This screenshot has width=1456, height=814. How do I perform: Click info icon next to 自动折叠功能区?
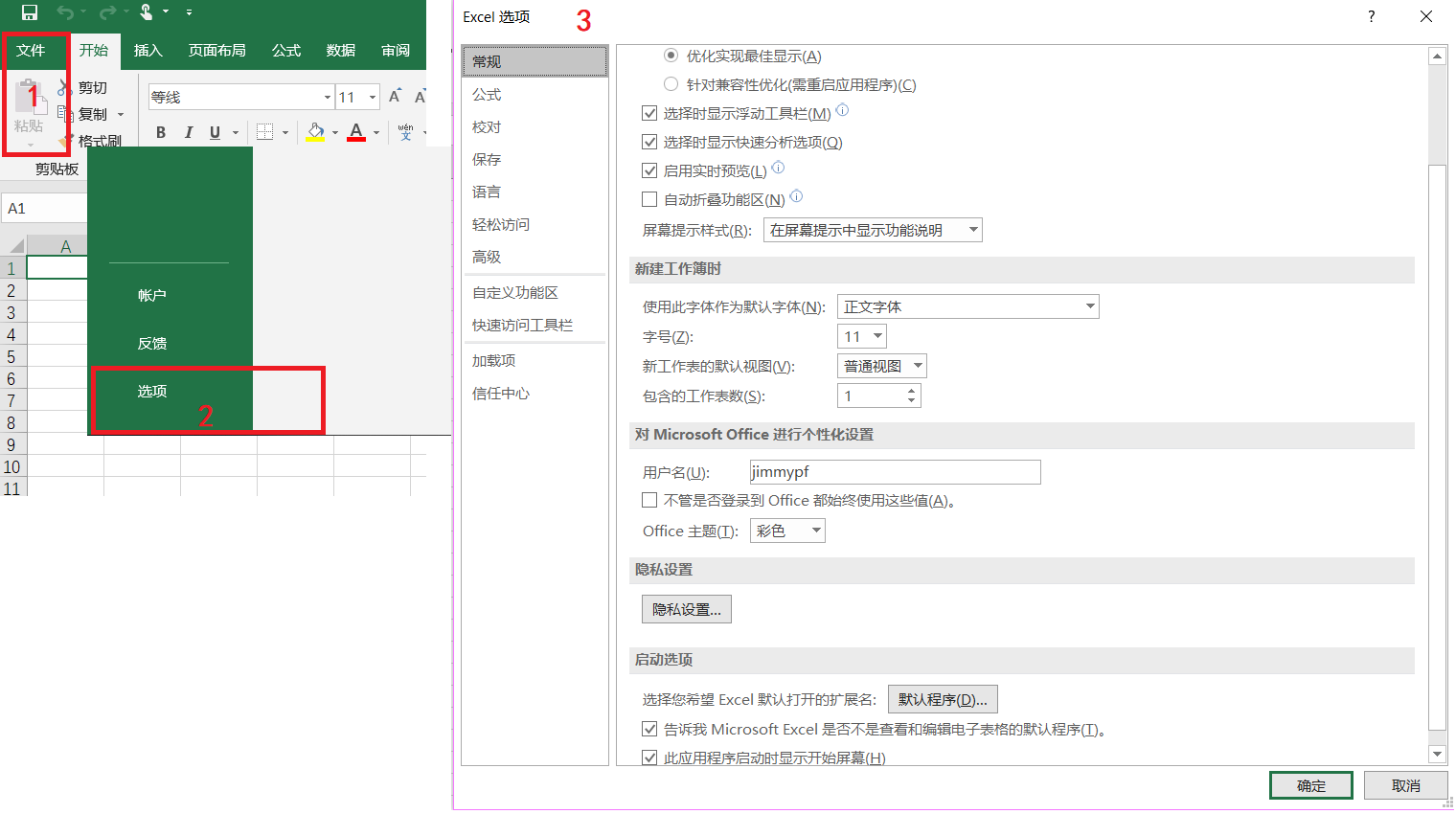click(796, 196)
